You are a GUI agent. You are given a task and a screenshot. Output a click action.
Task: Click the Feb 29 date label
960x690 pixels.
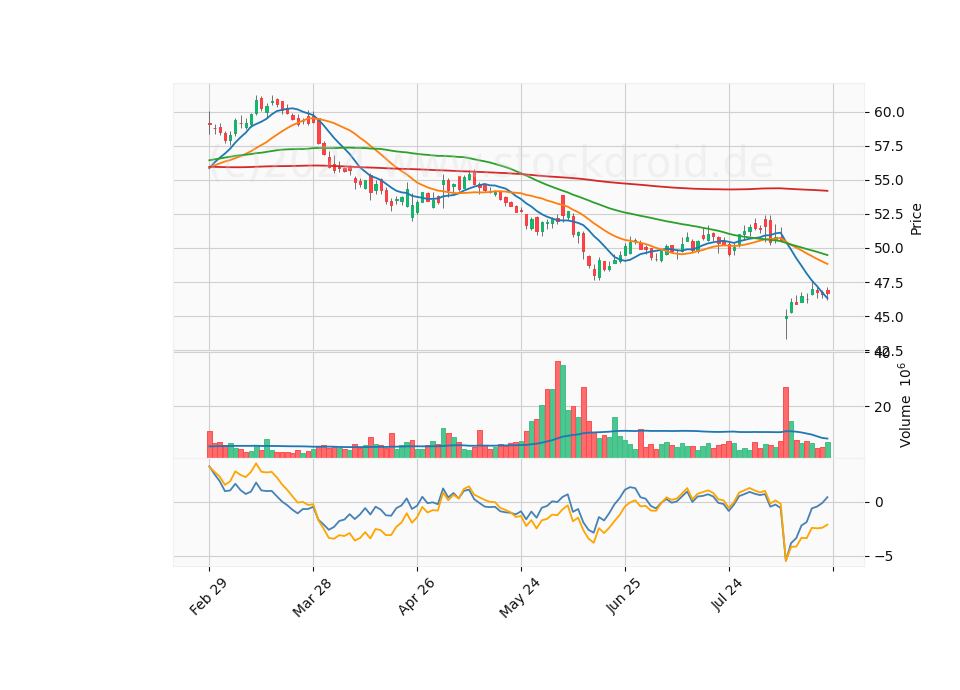pos(208,596)
